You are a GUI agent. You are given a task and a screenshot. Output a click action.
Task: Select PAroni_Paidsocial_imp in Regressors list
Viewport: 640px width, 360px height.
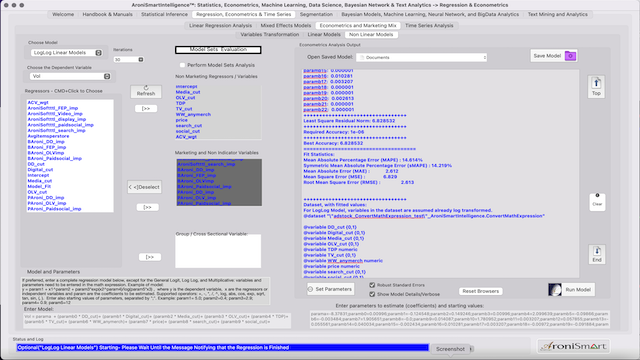click(x=54, y=209)
